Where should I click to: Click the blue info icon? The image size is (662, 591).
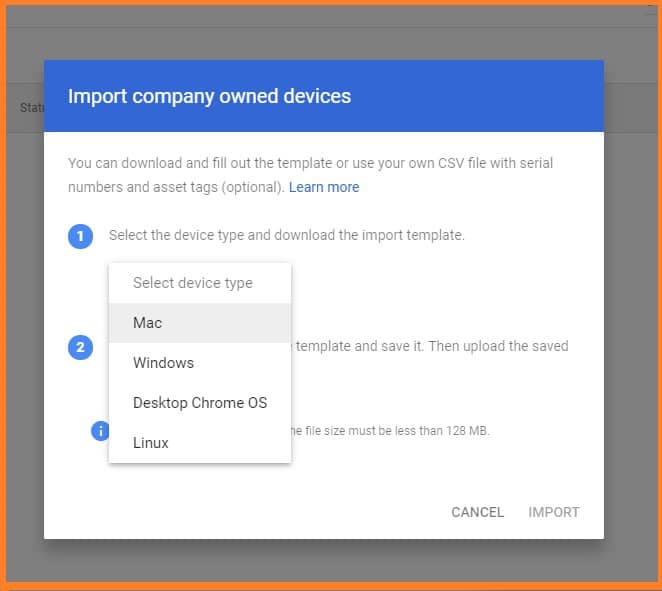click(x=100, y=431)
